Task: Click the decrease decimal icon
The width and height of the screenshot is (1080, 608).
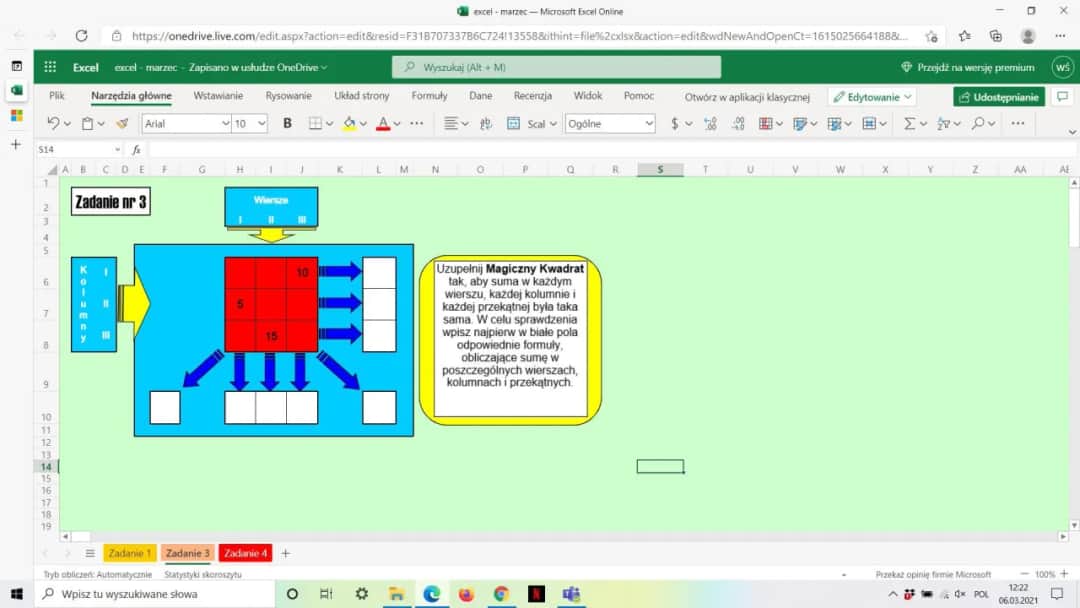Action: pyautogui.click(x=738, y=123)
